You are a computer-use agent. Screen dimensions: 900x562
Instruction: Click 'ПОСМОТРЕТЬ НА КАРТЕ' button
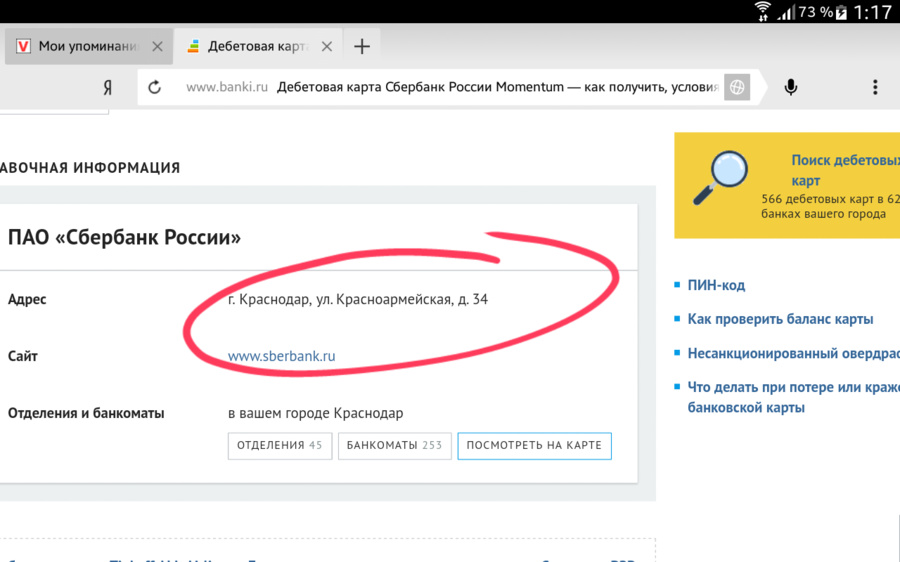[x=534, y=446]
